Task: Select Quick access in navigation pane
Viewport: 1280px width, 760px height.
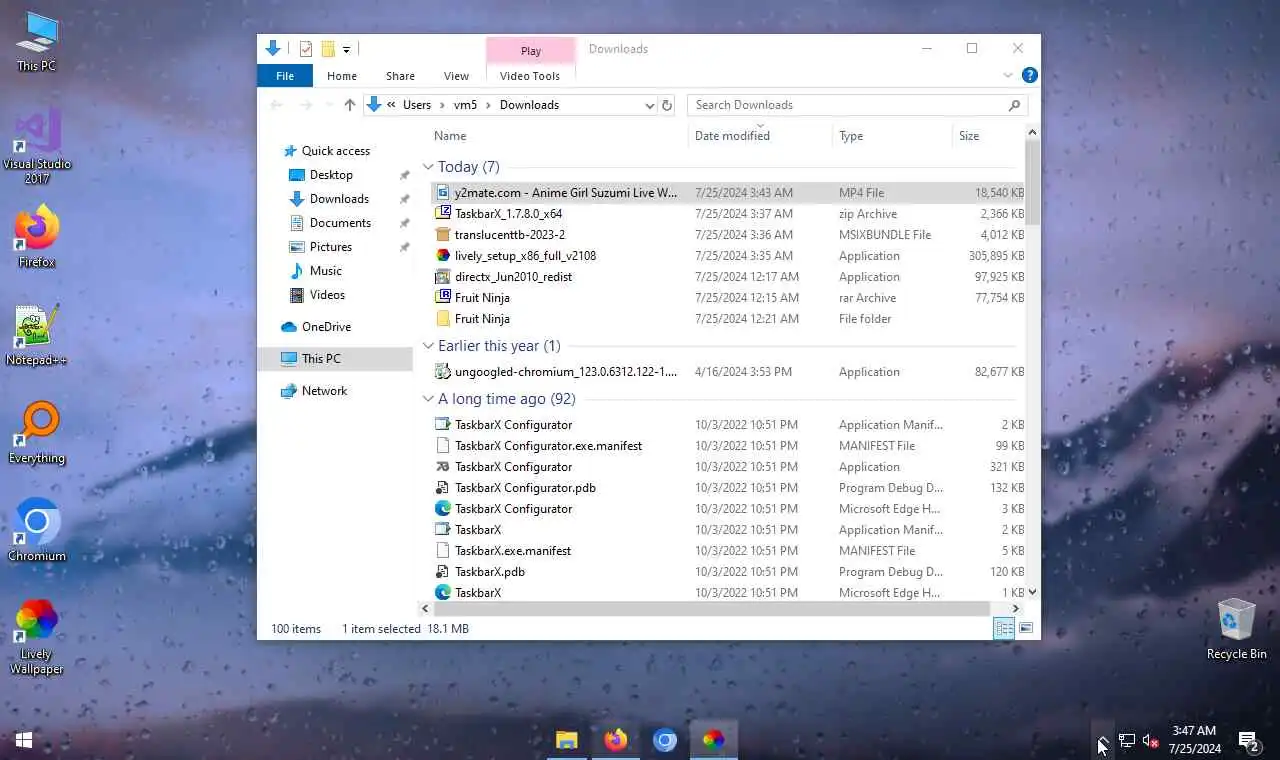Action: point(335,151)
